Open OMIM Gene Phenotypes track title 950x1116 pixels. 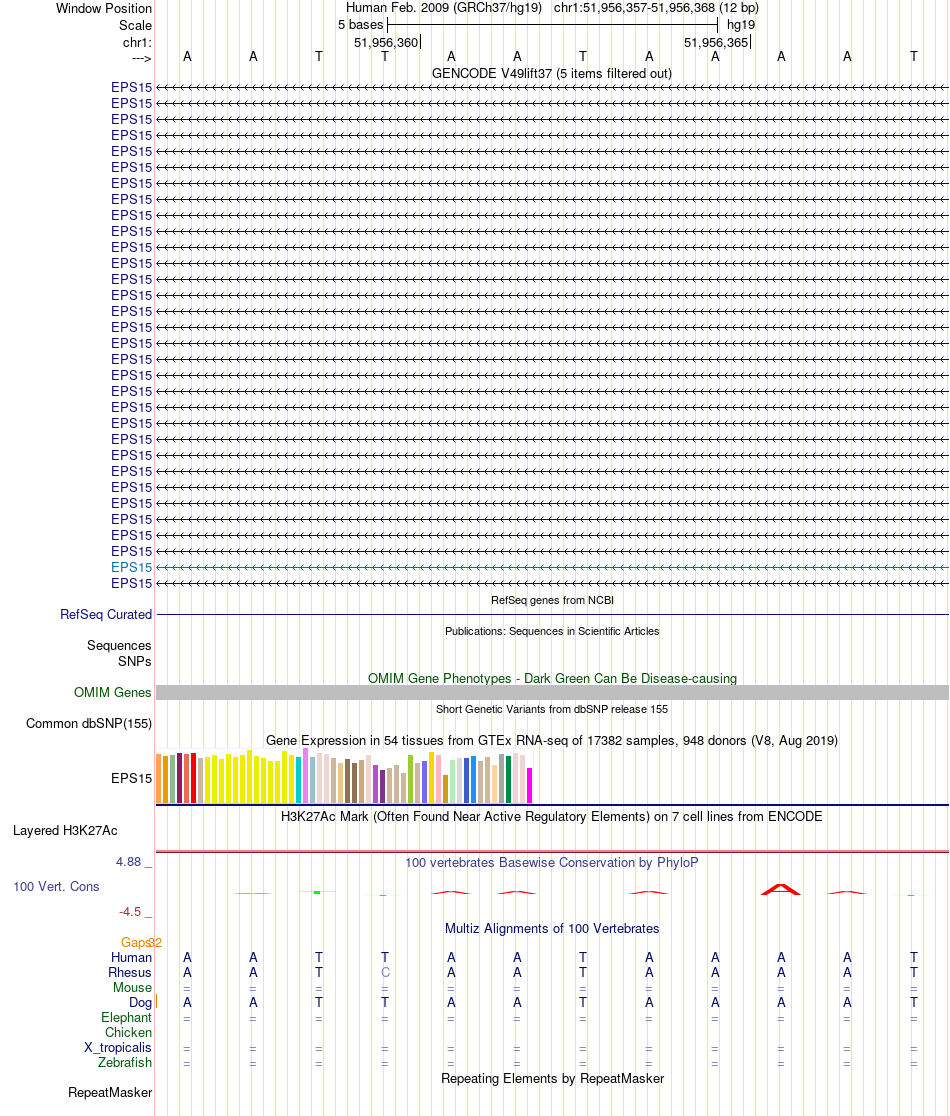click(x=552, y=678)
